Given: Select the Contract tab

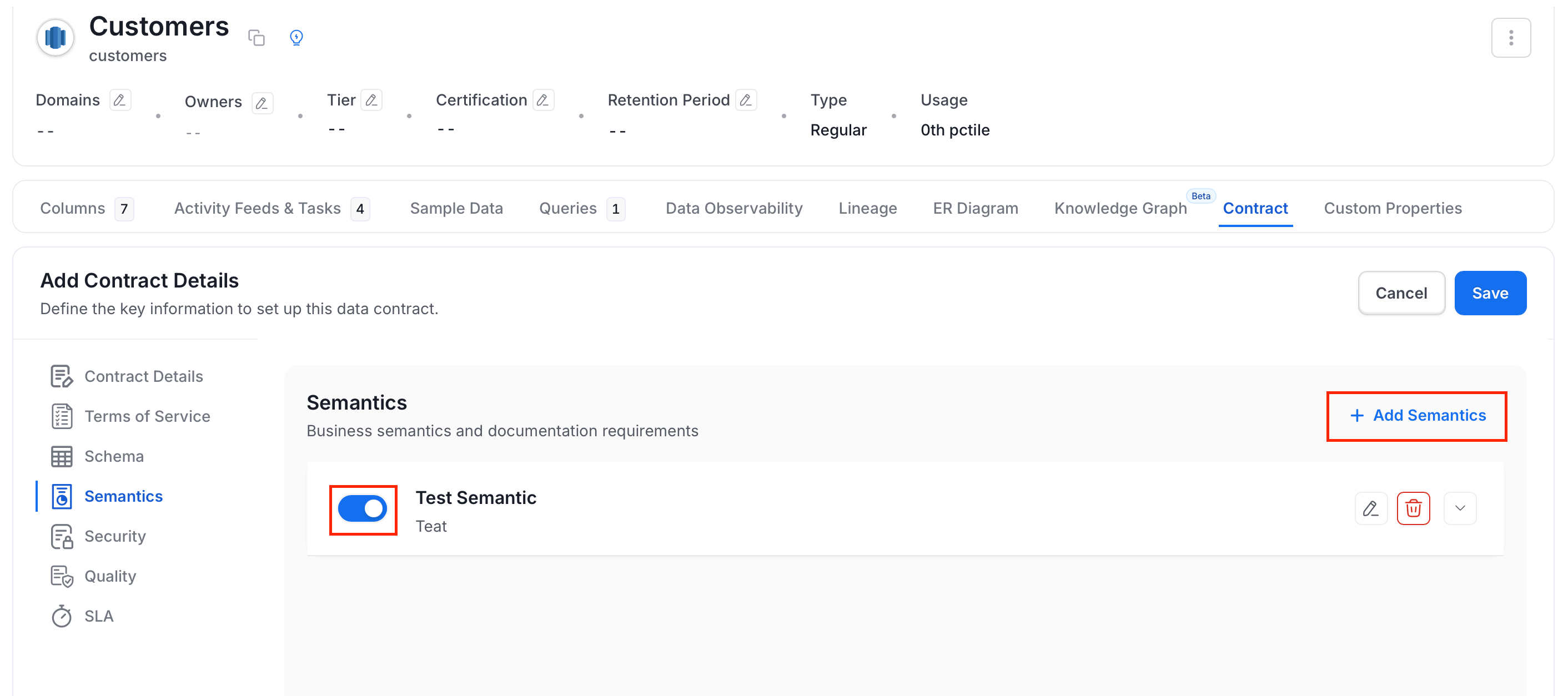Looking at the screenshot, I should point(1255,209).
